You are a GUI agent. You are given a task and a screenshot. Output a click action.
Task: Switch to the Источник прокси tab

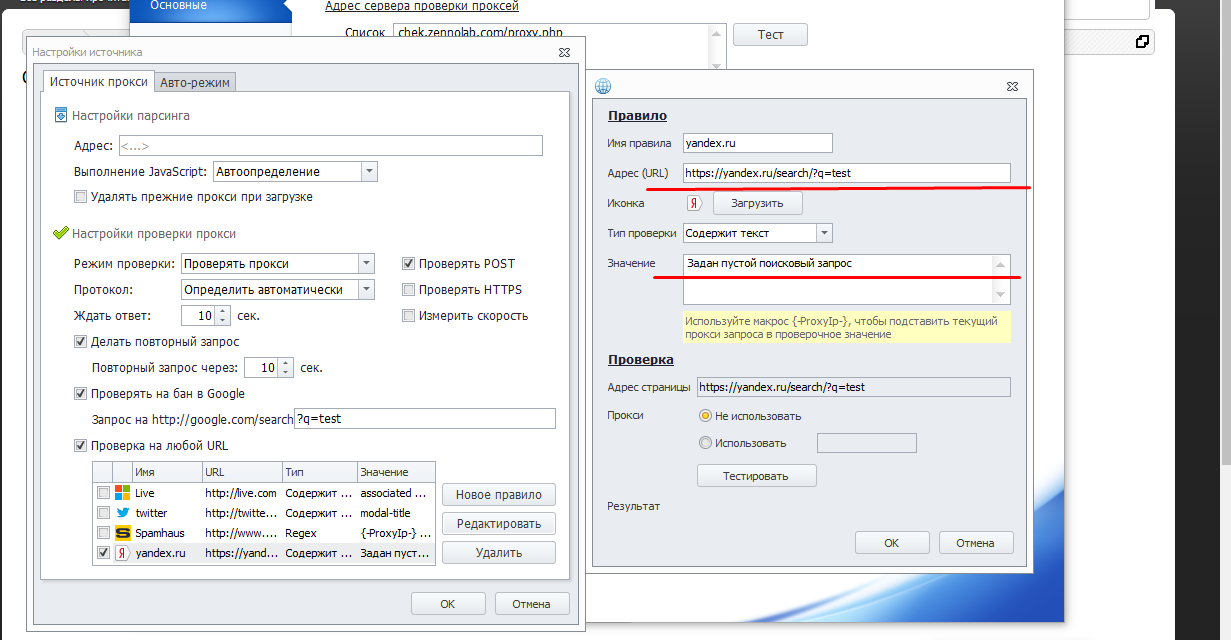pyautogui.click(x=99, y=82)
